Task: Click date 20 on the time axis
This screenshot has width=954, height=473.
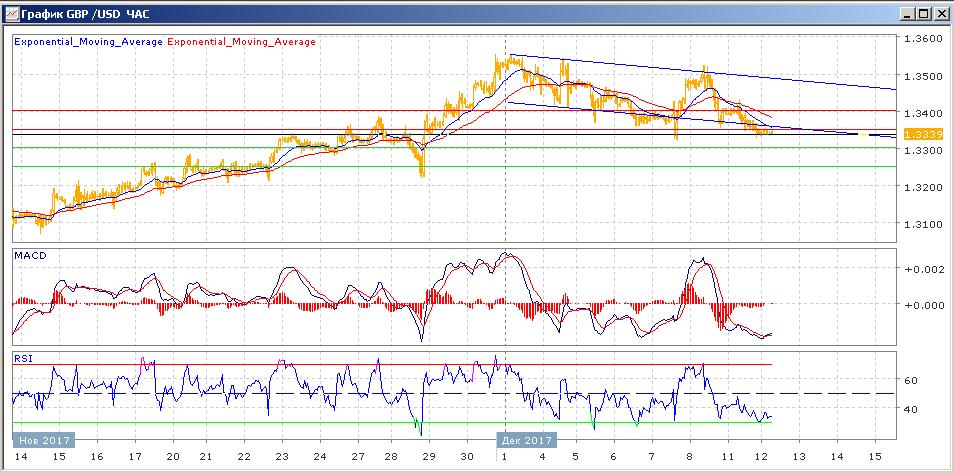Action: point(173,457)
